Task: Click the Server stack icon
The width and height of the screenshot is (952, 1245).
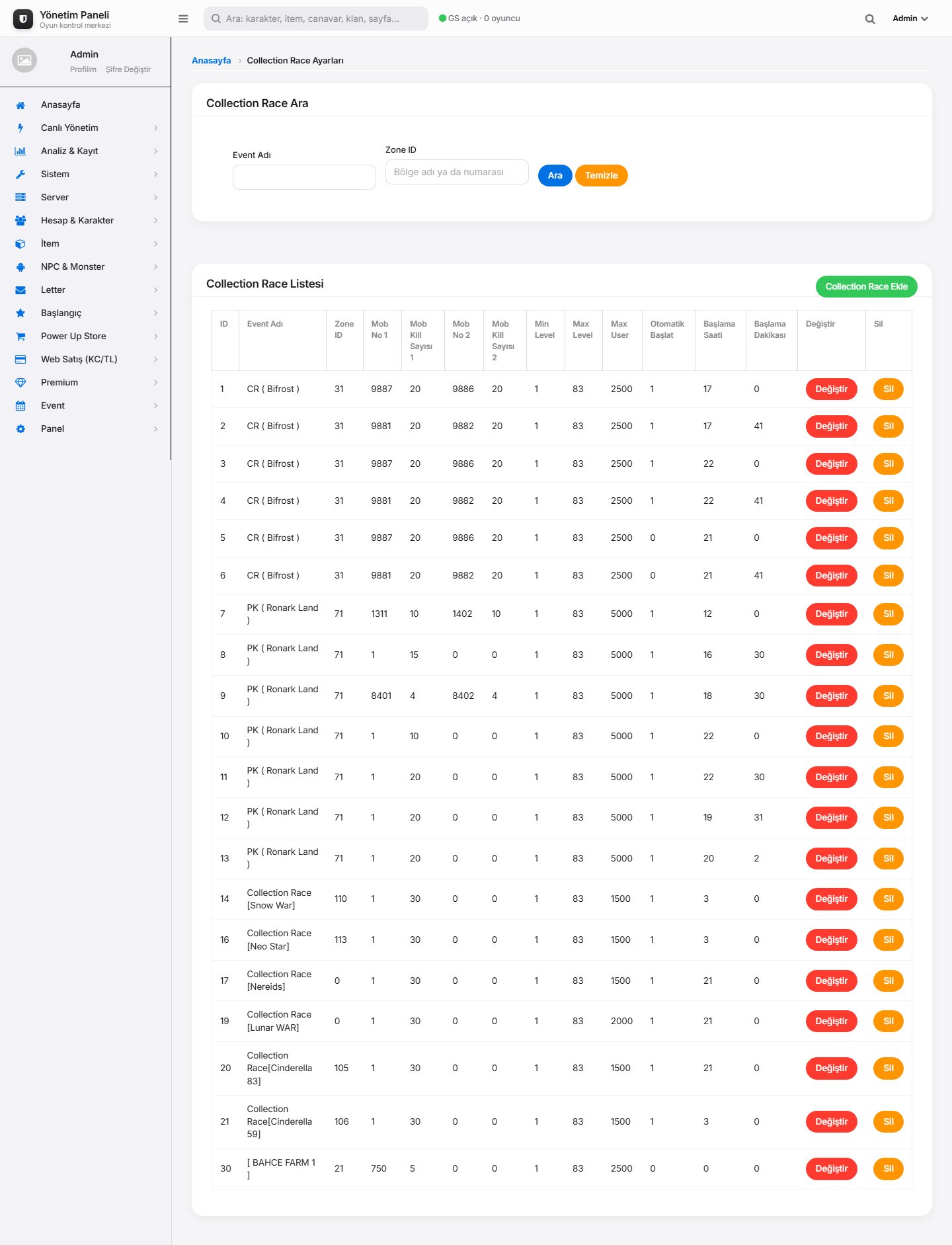Action: (20, 198)
